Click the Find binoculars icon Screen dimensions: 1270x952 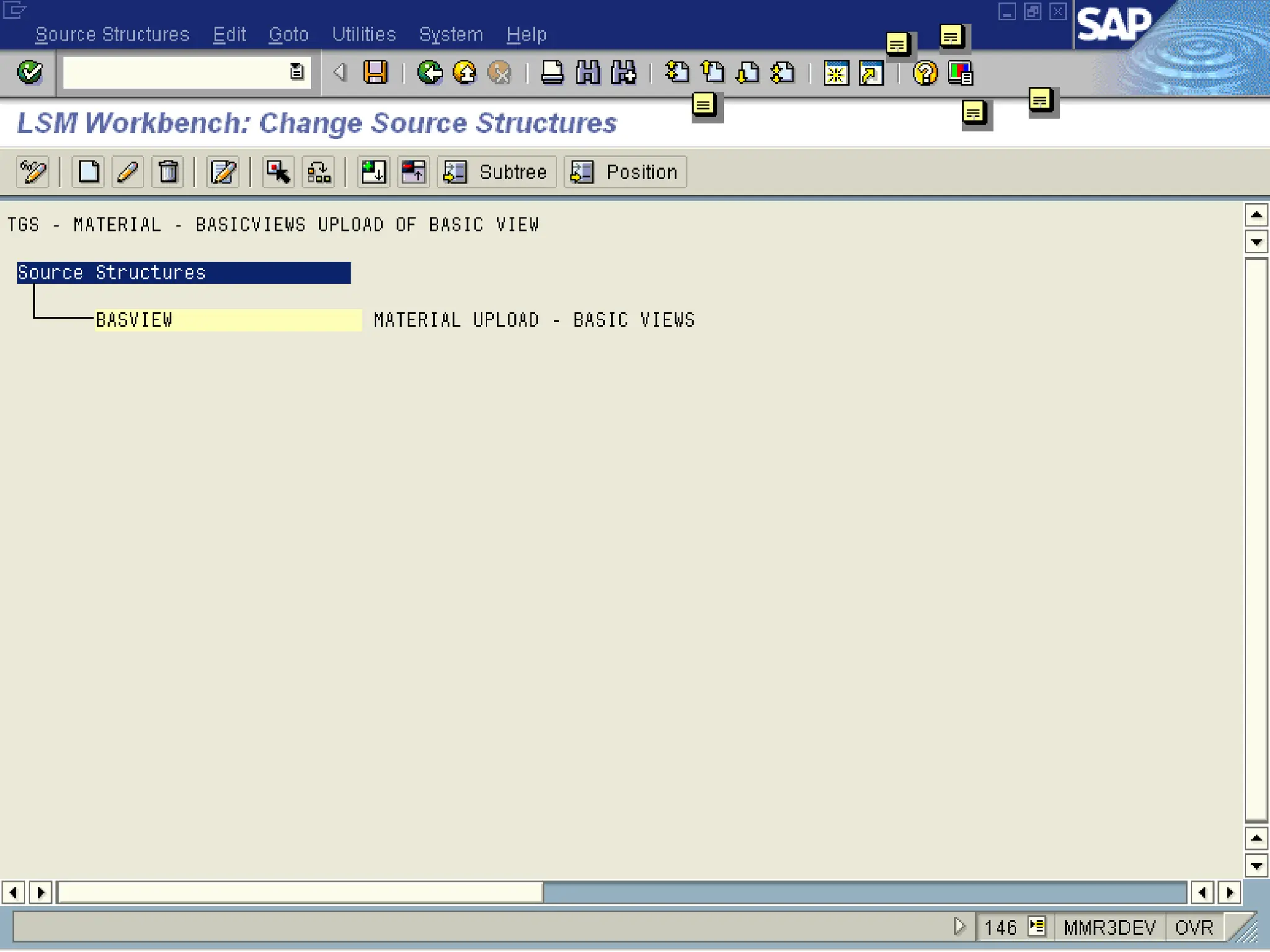[587, 73]
